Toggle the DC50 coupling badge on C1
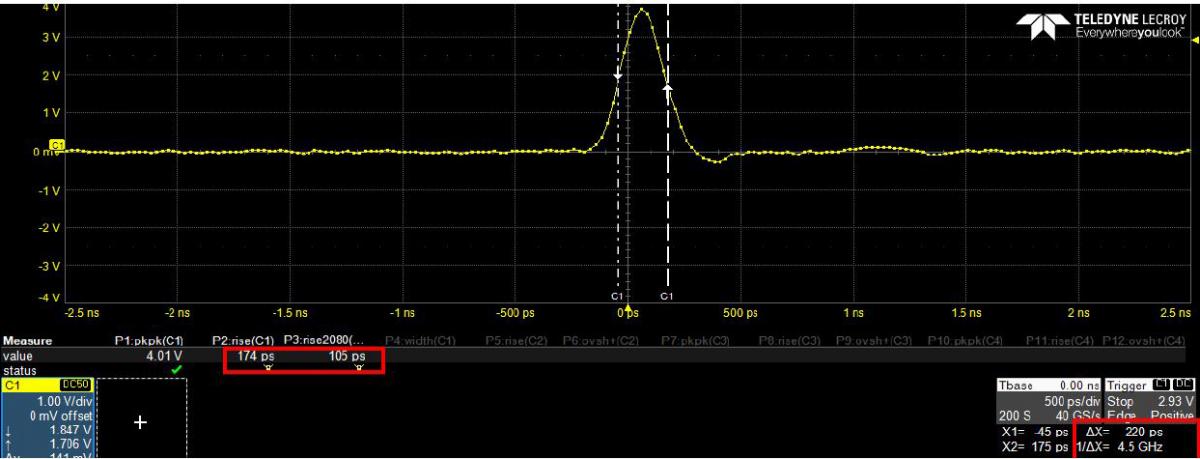The width and height of the screenshot is (1200, 459). click(75, 385)
